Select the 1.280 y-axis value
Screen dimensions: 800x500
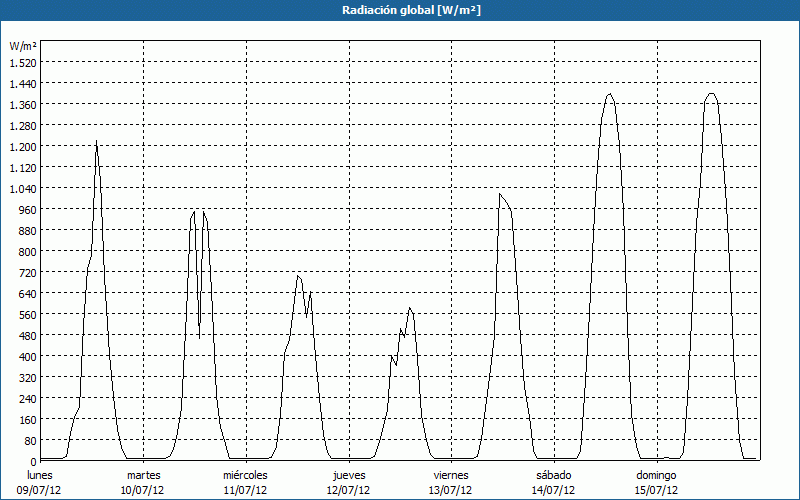(23, 126)
